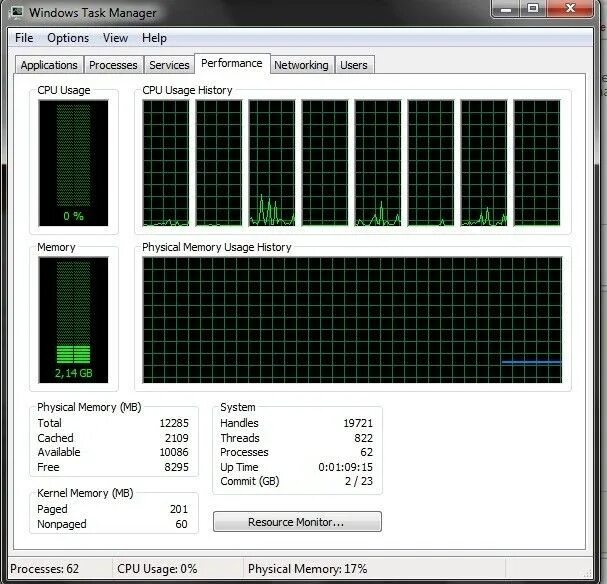Close the Task Manager window
The image size is (607, 584).
tap(570, 9)
